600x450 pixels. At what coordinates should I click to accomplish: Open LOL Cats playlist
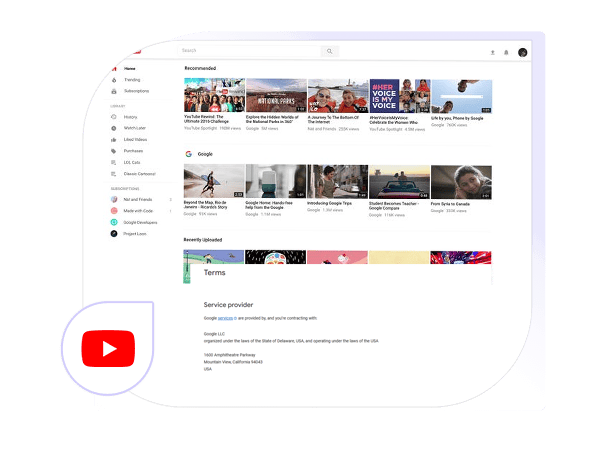[x=132, y=163]
